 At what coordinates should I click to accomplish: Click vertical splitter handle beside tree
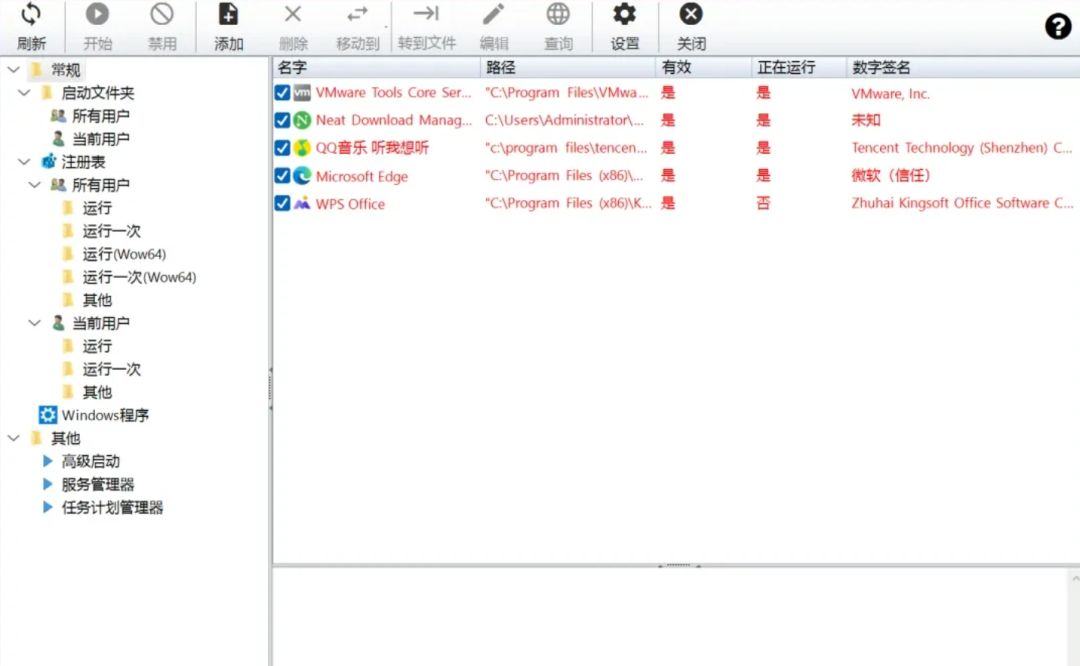[x=270, y=389]
